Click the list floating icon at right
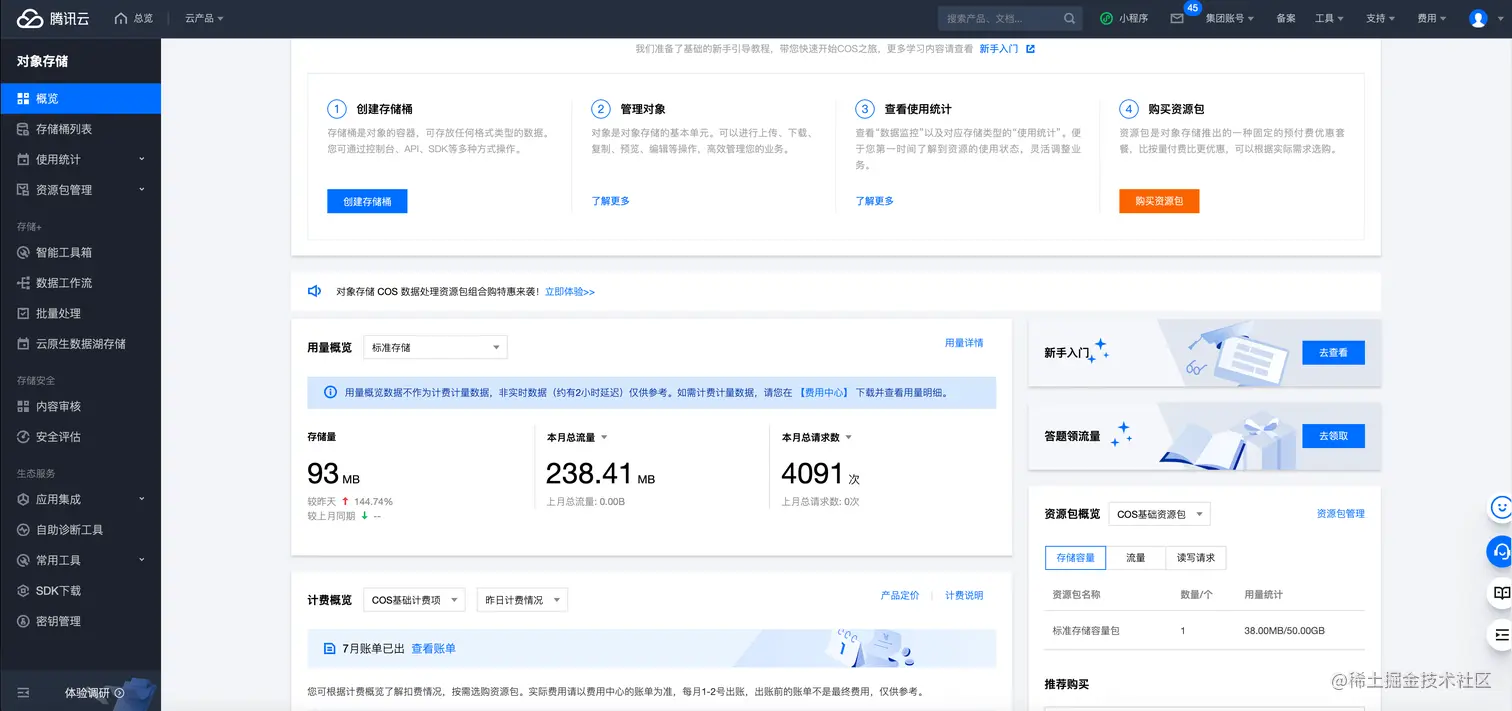This screenshot has height=711, width=1512. point(1501,634)
